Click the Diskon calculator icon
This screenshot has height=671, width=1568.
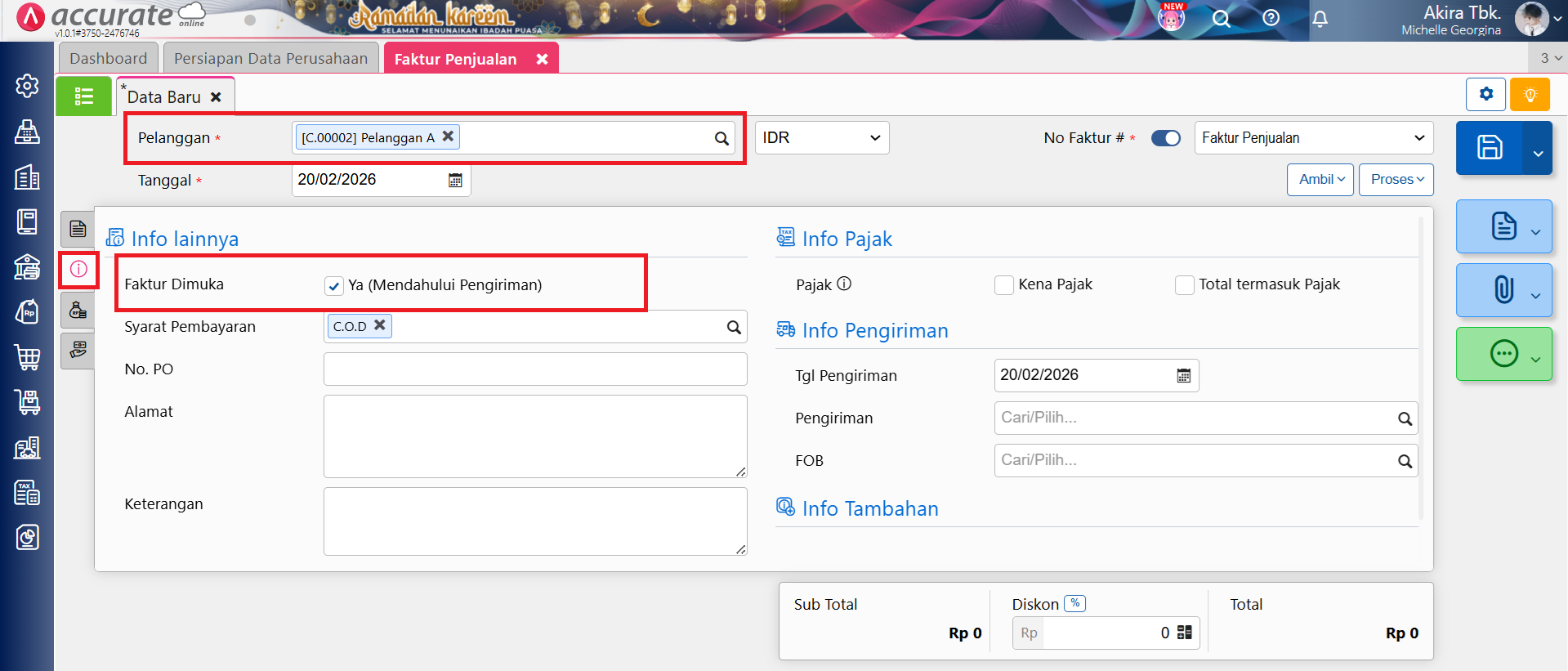tap(1184, 633)
